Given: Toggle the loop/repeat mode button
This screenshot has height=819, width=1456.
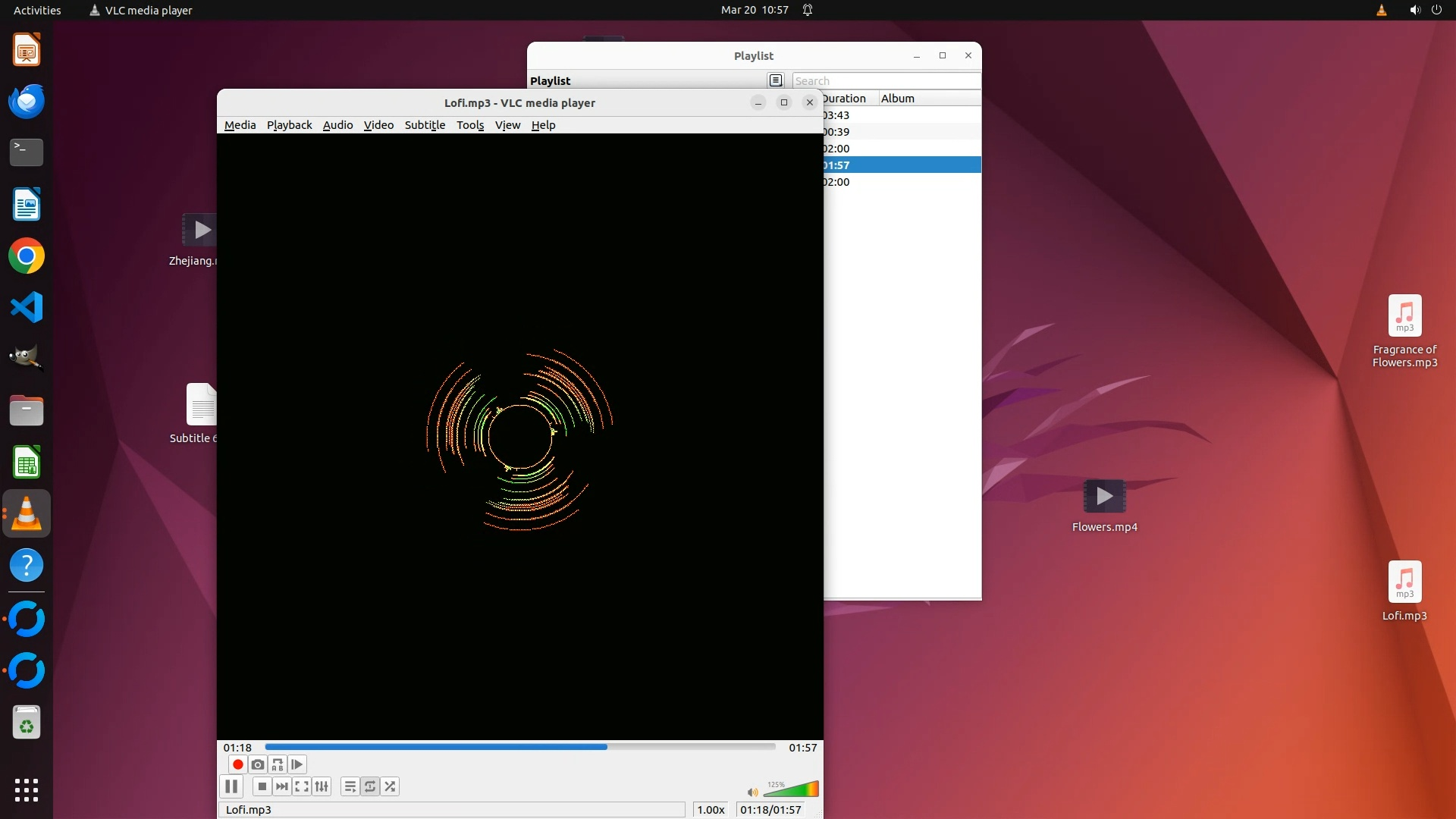Looking at the screenshot, I should [370, 786].
